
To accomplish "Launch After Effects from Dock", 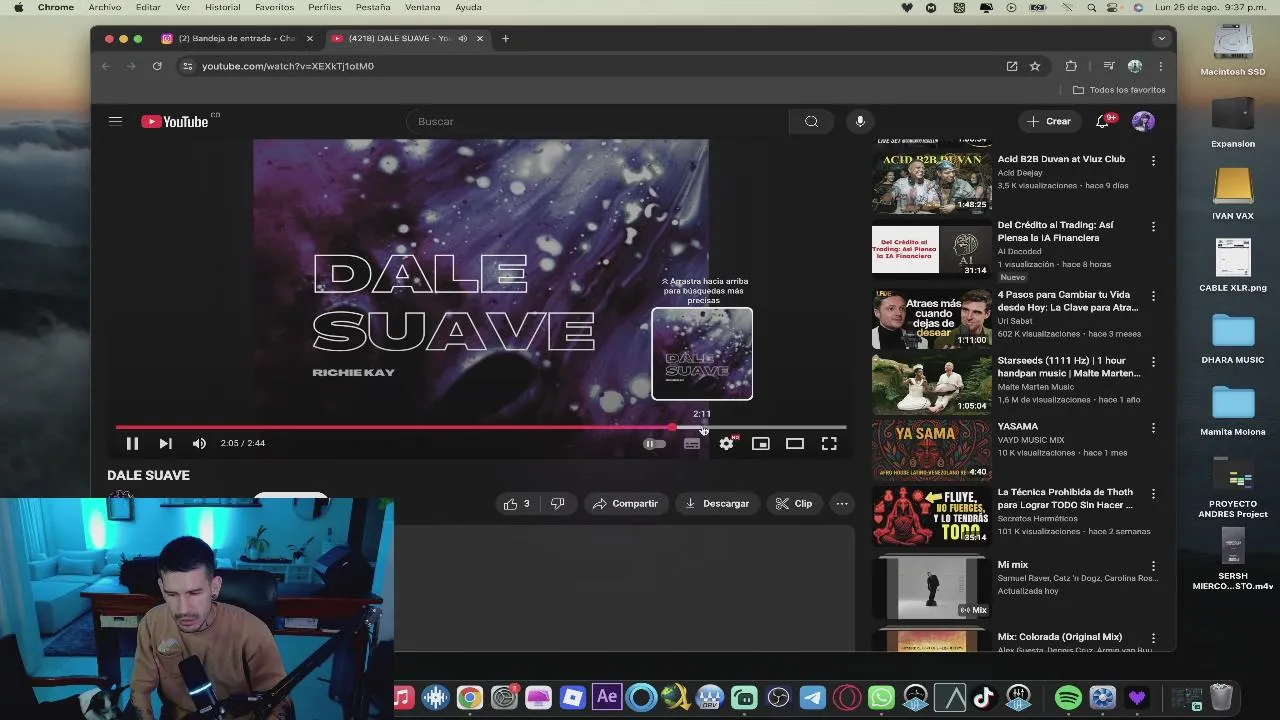I will tap(607, 697).
